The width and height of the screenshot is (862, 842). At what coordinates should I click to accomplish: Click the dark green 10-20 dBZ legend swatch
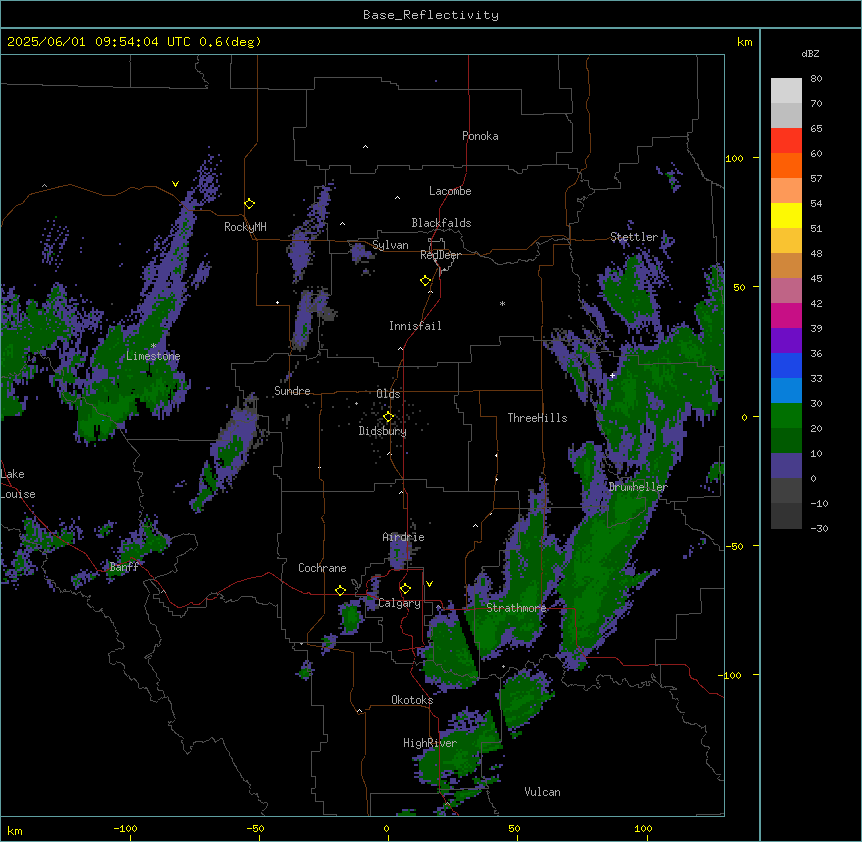[786, 441]
